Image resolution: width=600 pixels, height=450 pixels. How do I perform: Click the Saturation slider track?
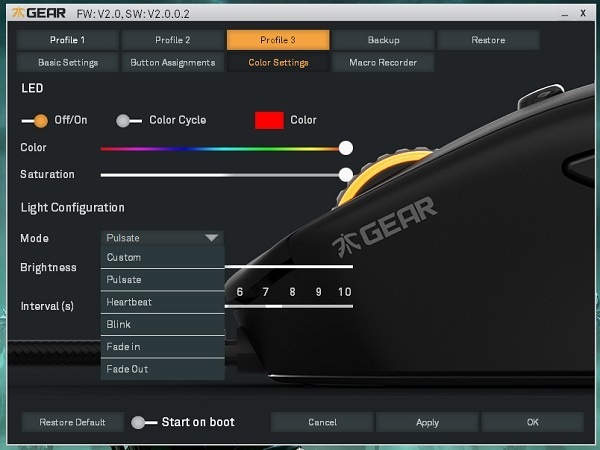[x=227, y=175]
